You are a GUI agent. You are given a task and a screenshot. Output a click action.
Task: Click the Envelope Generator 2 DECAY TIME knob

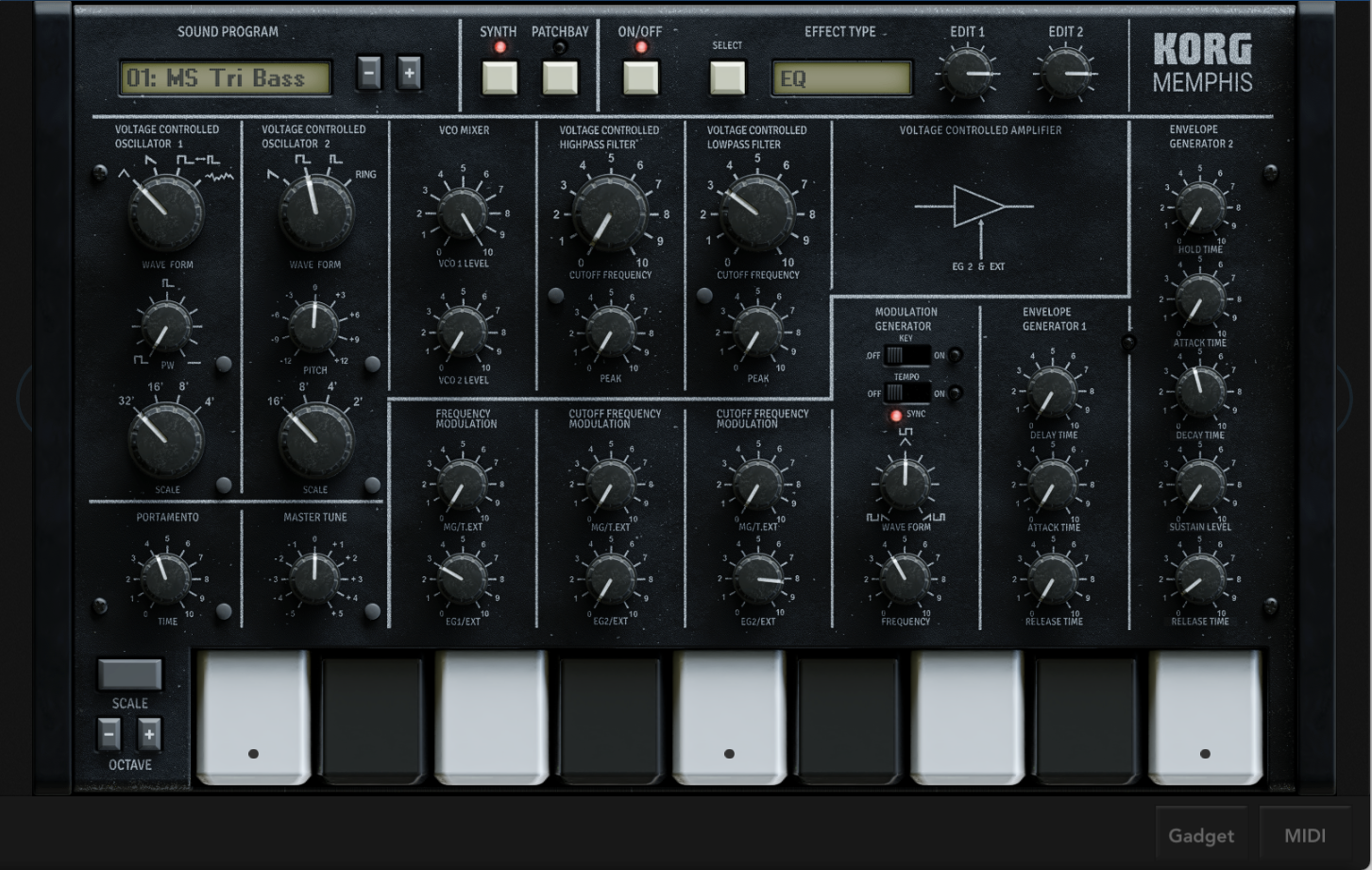click(1200, 391)
